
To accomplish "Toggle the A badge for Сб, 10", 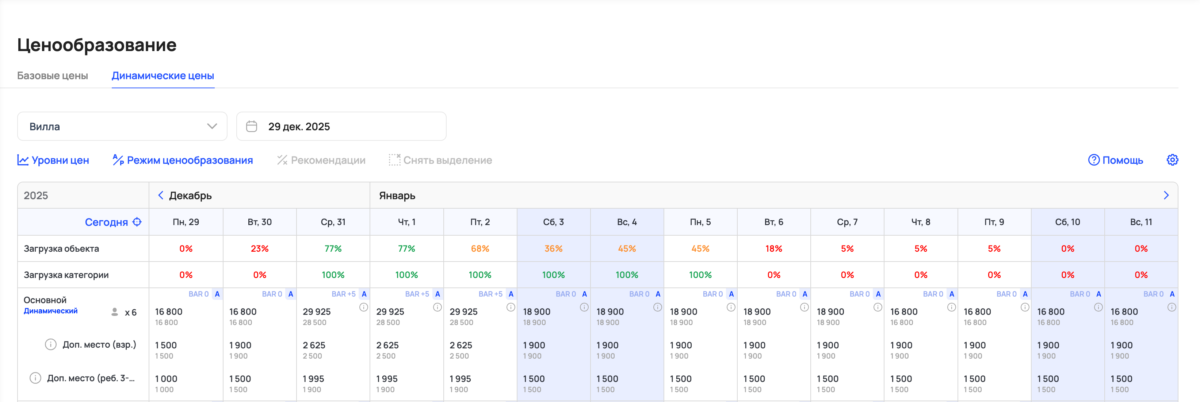I will (x=1098, y=294).
